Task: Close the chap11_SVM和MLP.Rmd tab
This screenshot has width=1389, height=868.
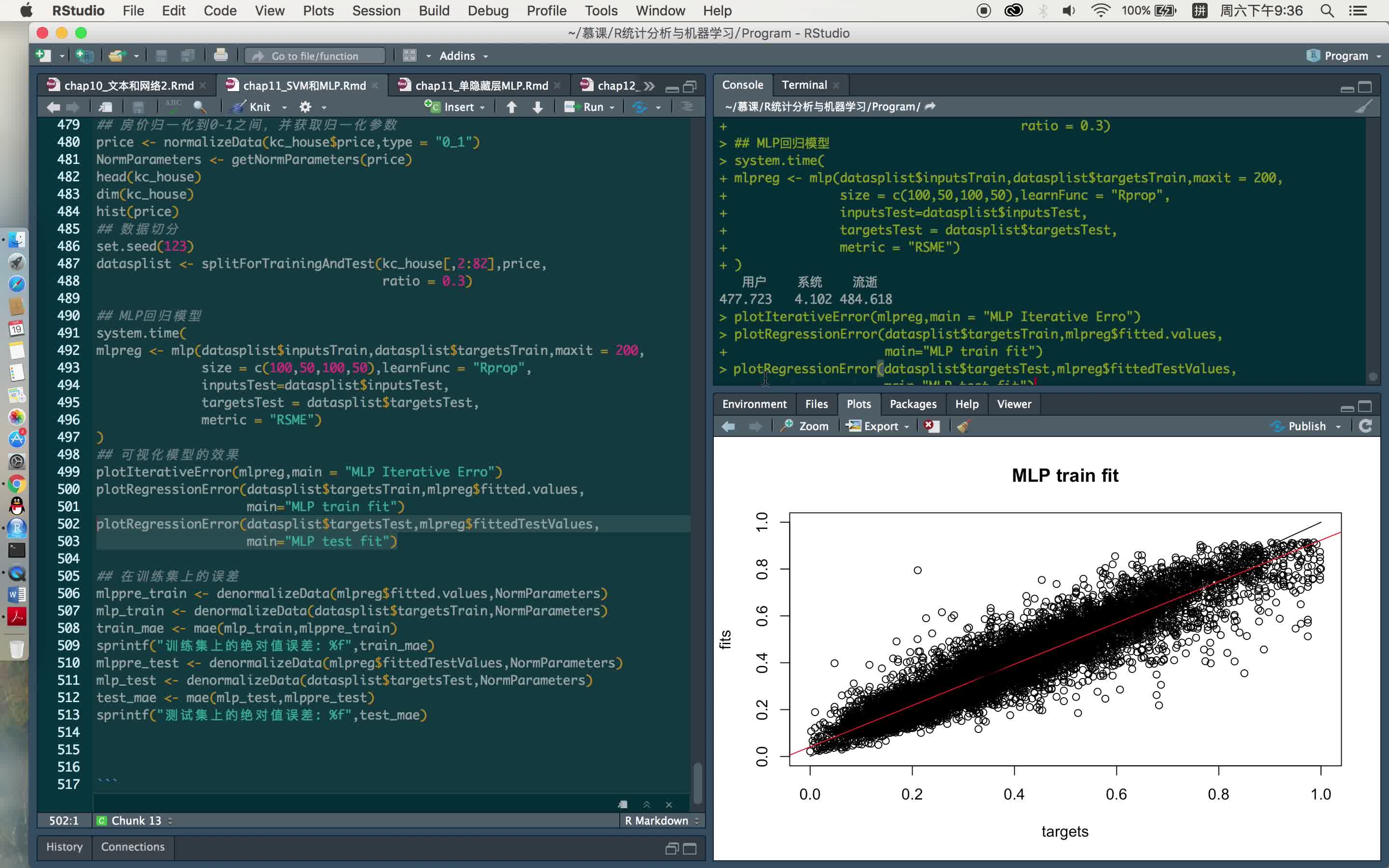Action: click(375, 85)
